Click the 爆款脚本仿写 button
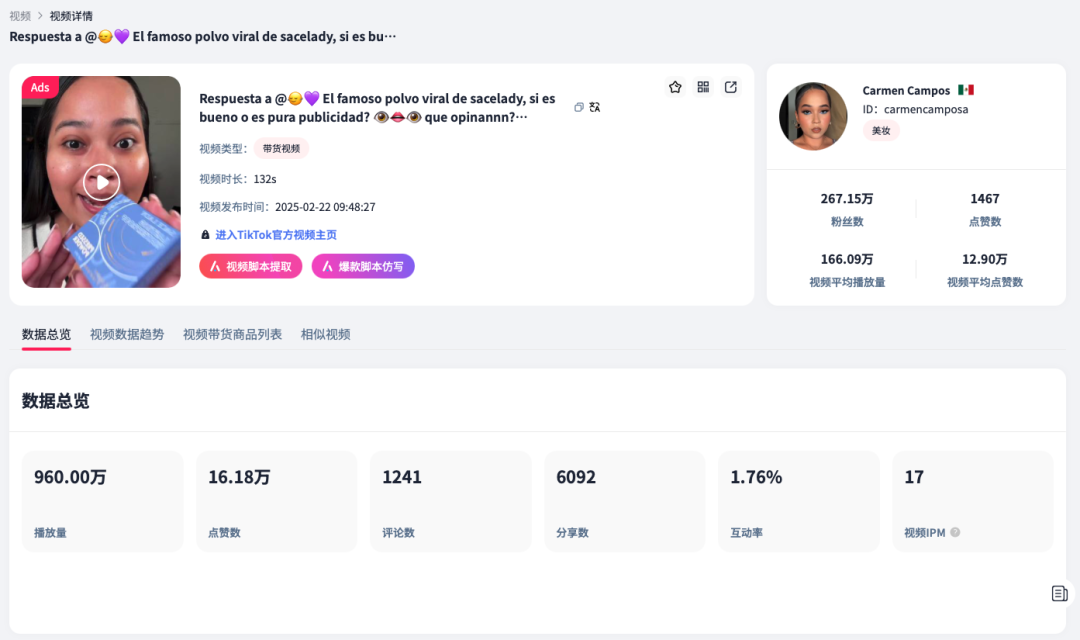This screenshot has width=1080, height=640. click(363, 266)
